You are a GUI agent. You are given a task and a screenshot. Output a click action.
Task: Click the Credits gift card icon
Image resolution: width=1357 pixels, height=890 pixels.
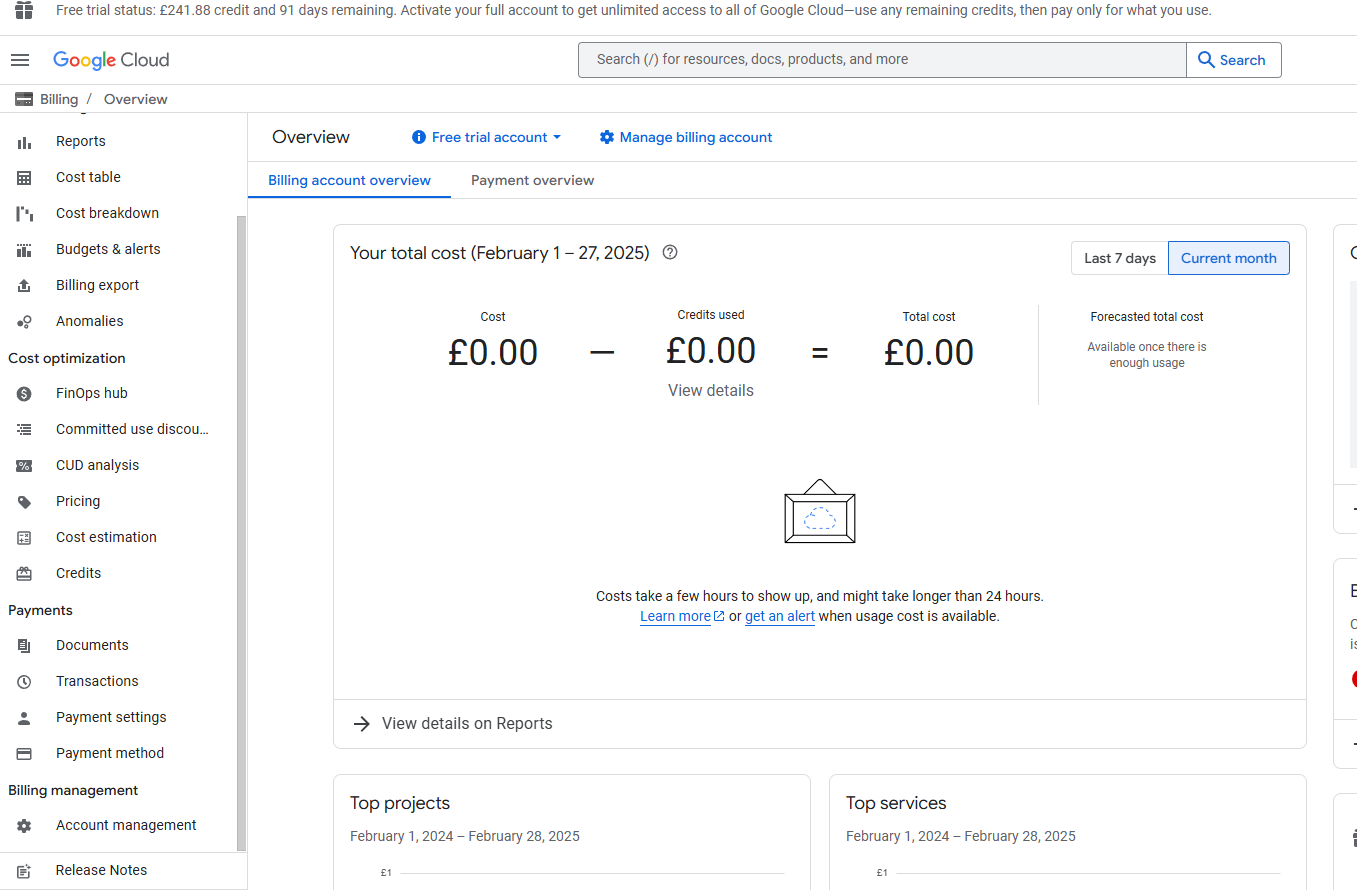24,574
